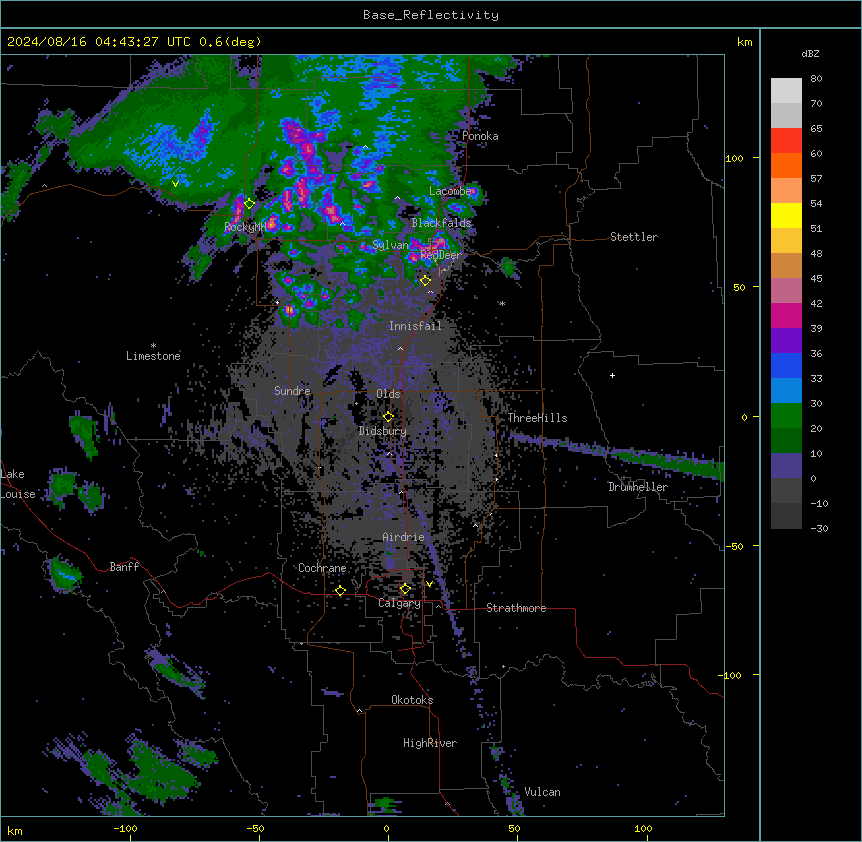This screenshot has height=842, width=862.
Task: Click the dBZ legend heading
Action: click(x=810, y=53)
